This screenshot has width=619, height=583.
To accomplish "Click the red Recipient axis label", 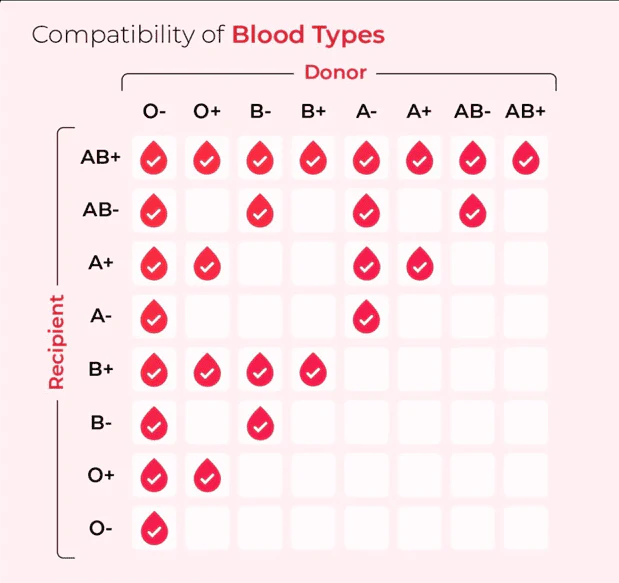I will pos(57,342).
